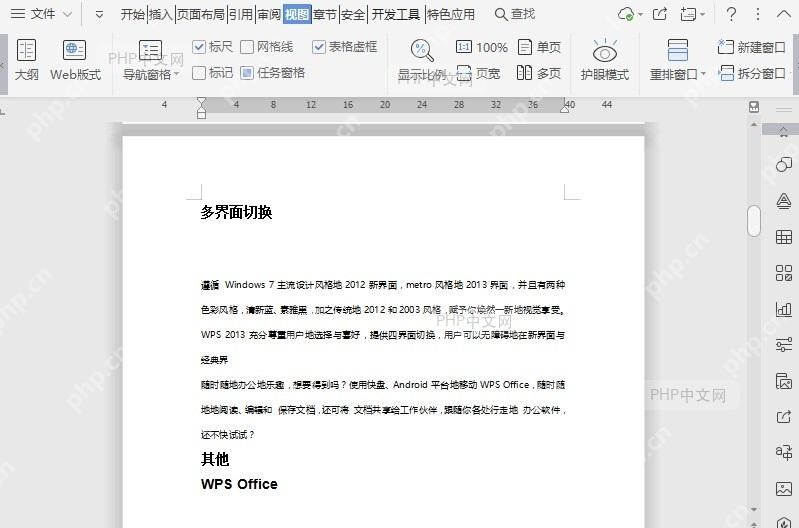Open the 显示比例 zoom dialog
Screen dimensions: 799x528
(x=422, y=60)
